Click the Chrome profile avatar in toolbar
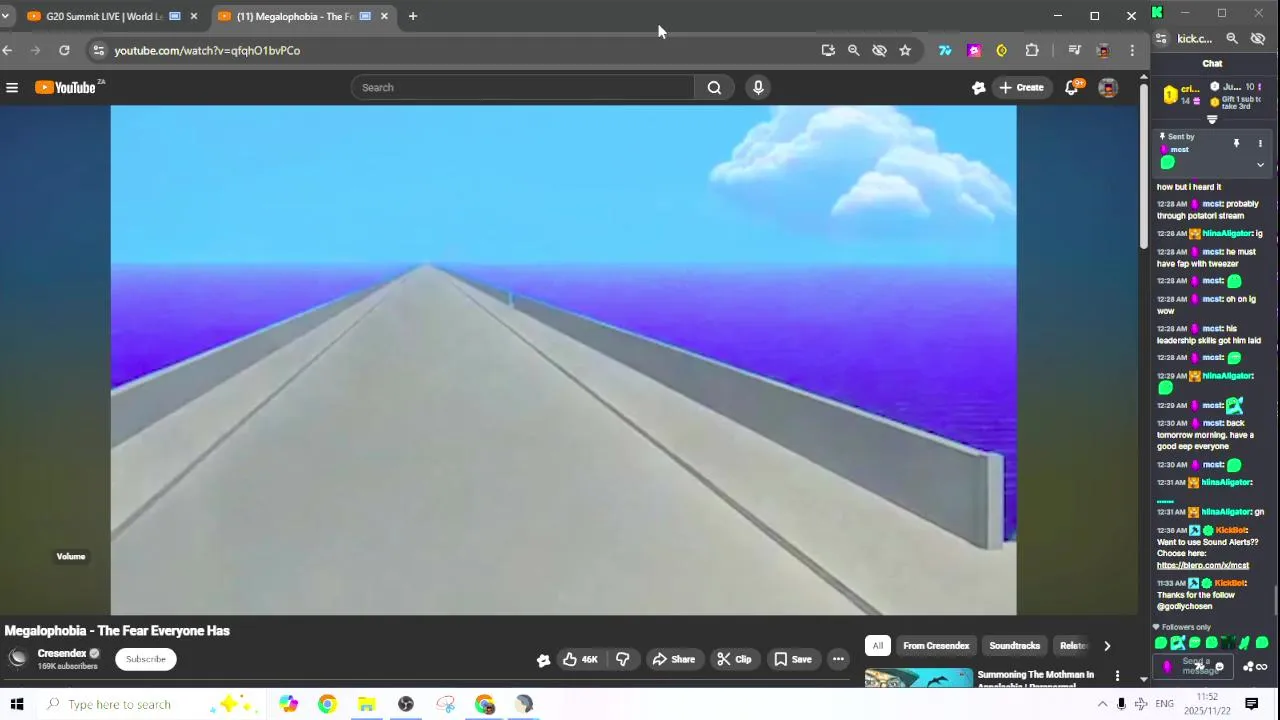1280x720 pixels. [x=1103, y=50]
